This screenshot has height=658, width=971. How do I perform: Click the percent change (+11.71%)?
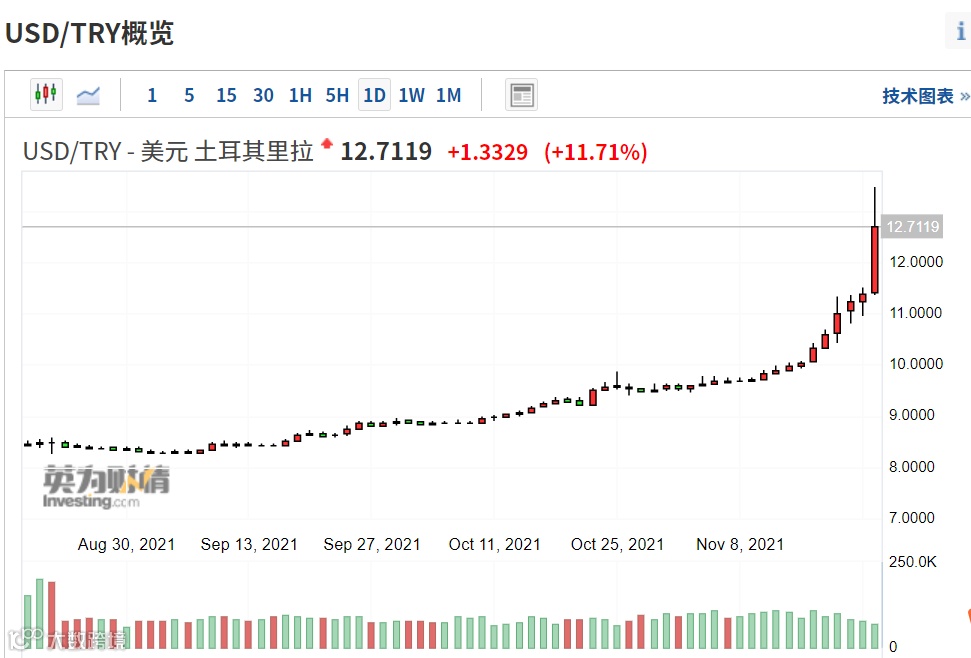tap(596, 152)
